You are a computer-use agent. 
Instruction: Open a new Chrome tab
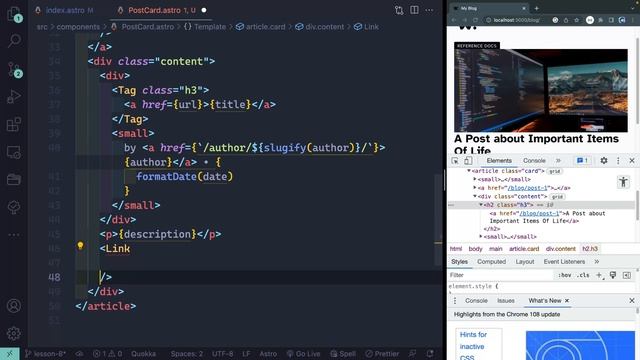pos(537,8)
